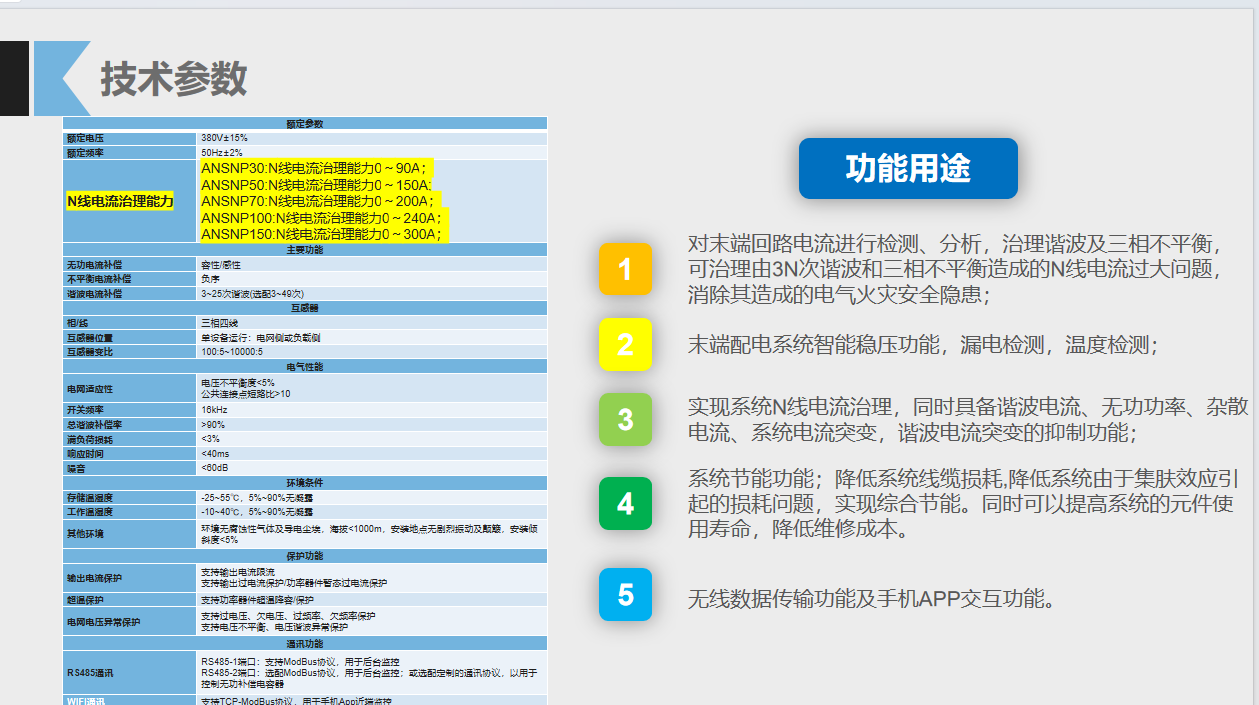Click the blue number 5 badge
This screenshot has height=705, width=1259.
[625, 595]
